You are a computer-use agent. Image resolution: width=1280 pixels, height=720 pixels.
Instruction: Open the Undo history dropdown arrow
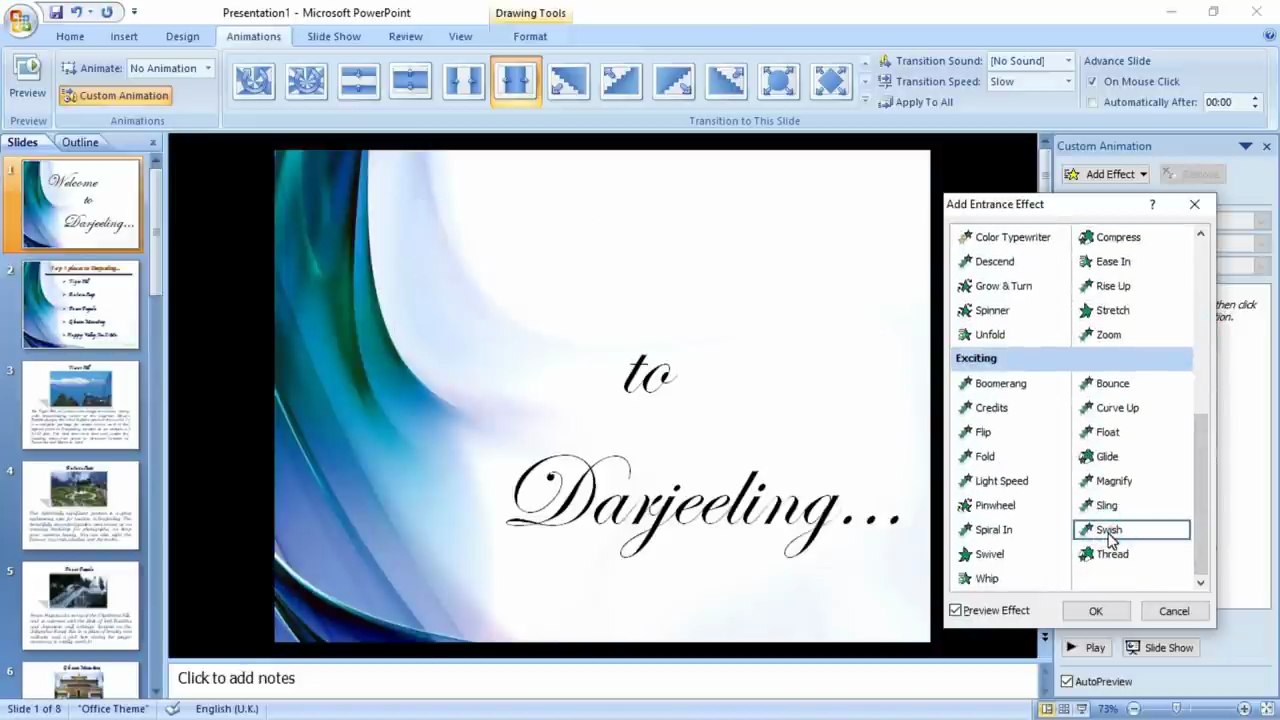coord(90,13)
